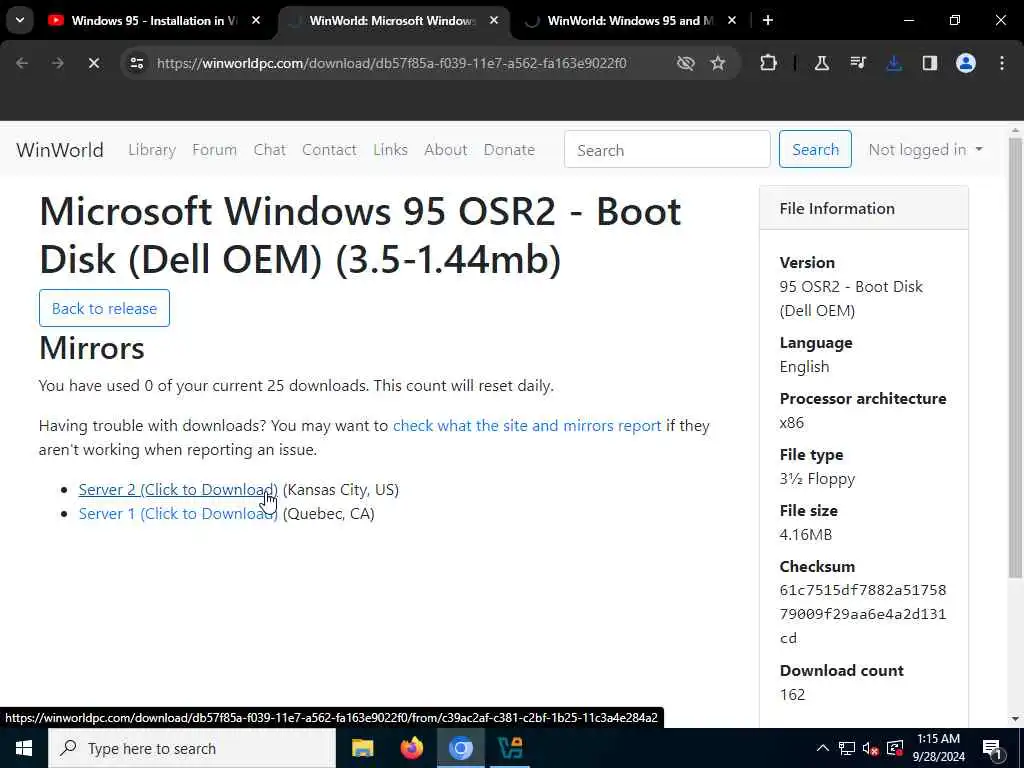Image resolution: width=1024 pixels, height=768 pixels.
Task: Open the Action Center notifications icon
Action: (x=992, y=748)
